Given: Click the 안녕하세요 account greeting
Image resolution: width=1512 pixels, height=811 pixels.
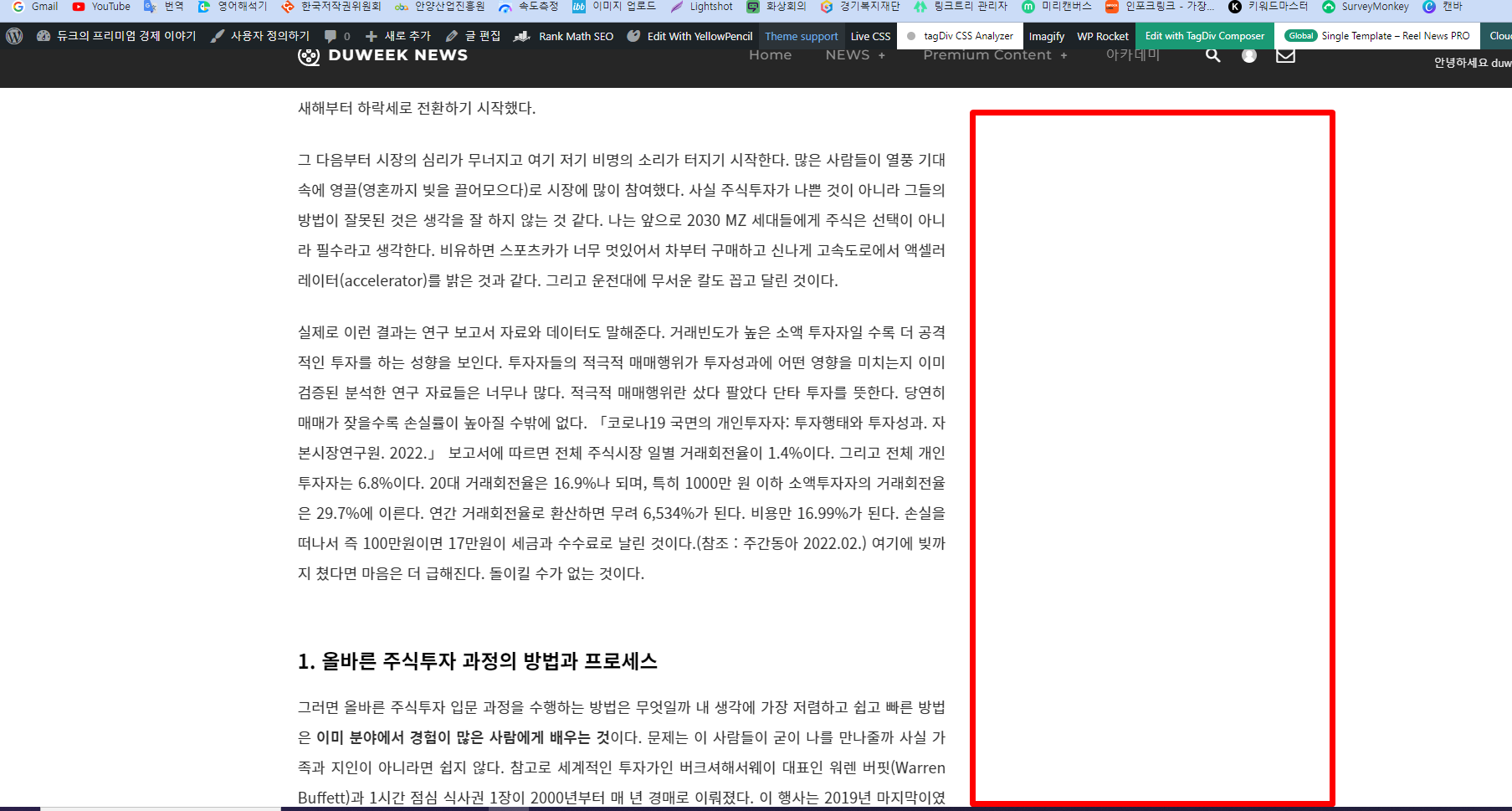Looking at the screenshot, I should (x=1473, y=63).
